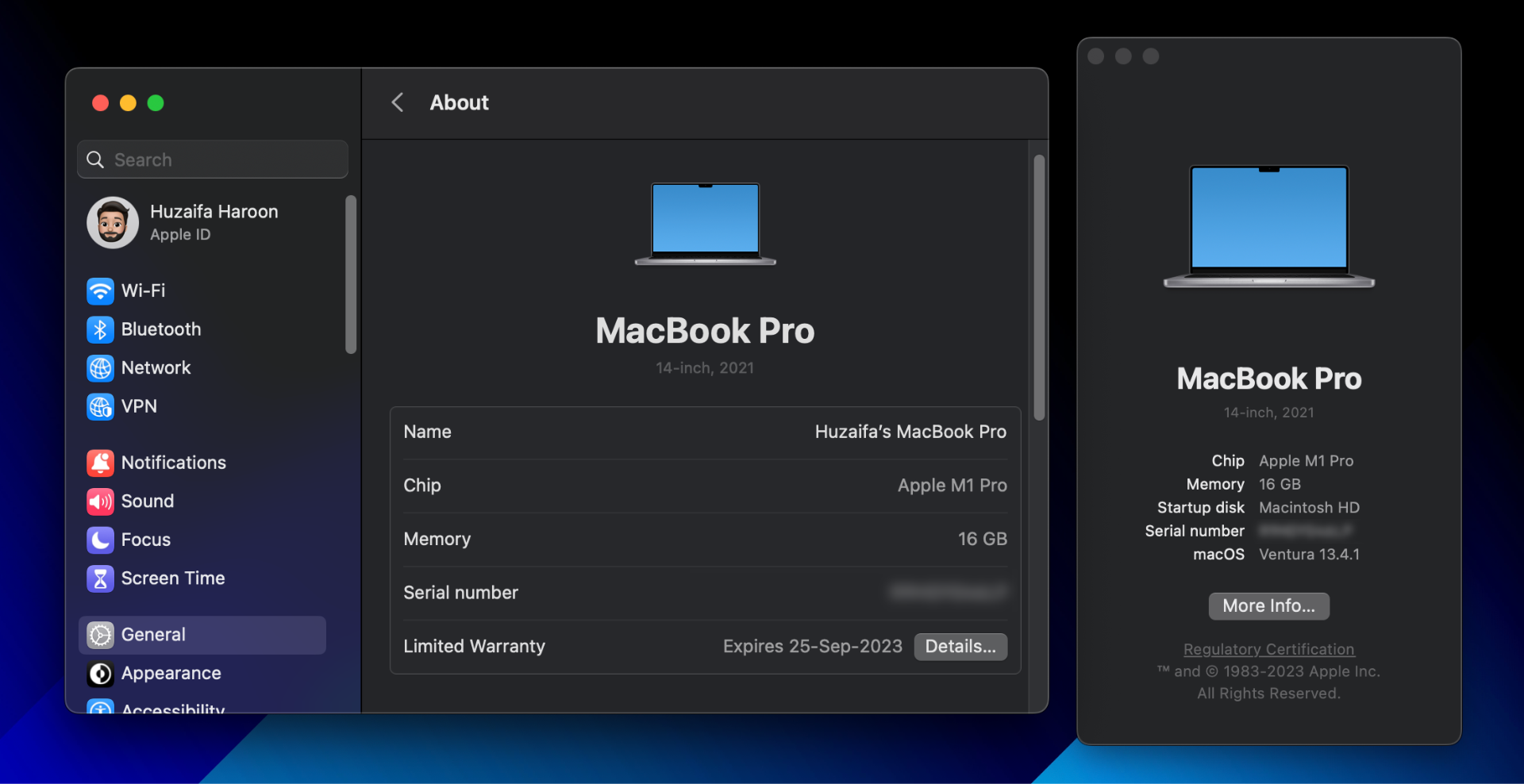This screenshot has height=784, width=1524.
Task: Minimize System Settings with the yellow button
Action: point(128,103)
